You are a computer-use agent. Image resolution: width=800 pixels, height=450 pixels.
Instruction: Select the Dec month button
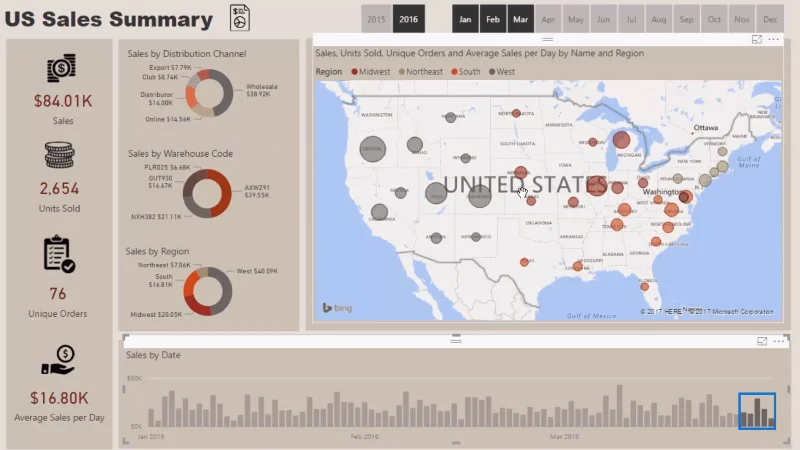[770, 19]
